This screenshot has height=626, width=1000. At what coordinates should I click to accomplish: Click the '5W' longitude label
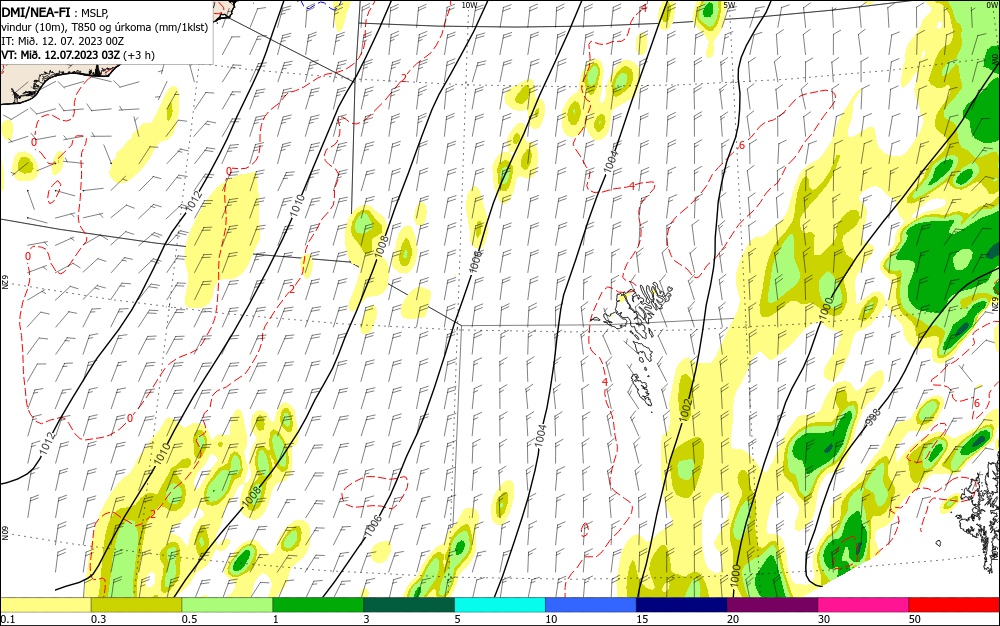pos(730,5)
